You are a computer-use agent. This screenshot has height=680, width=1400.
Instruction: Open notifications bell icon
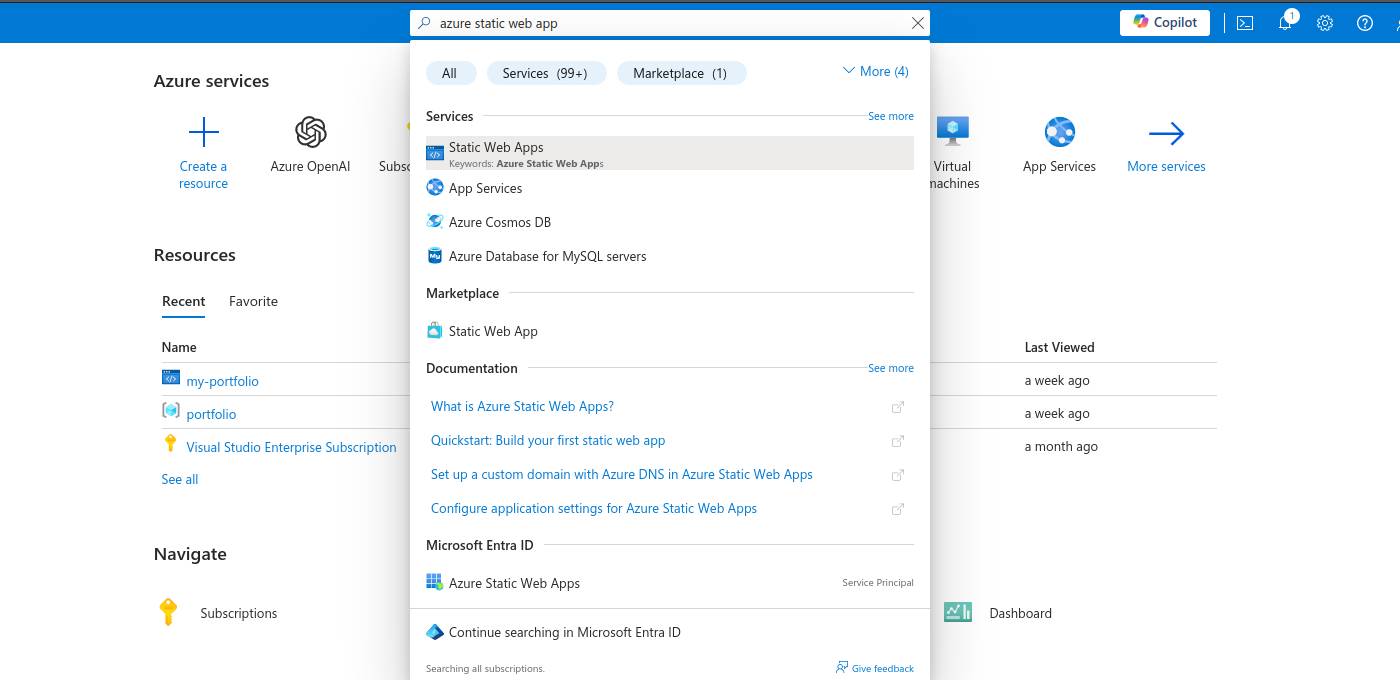click(1286, 23)
